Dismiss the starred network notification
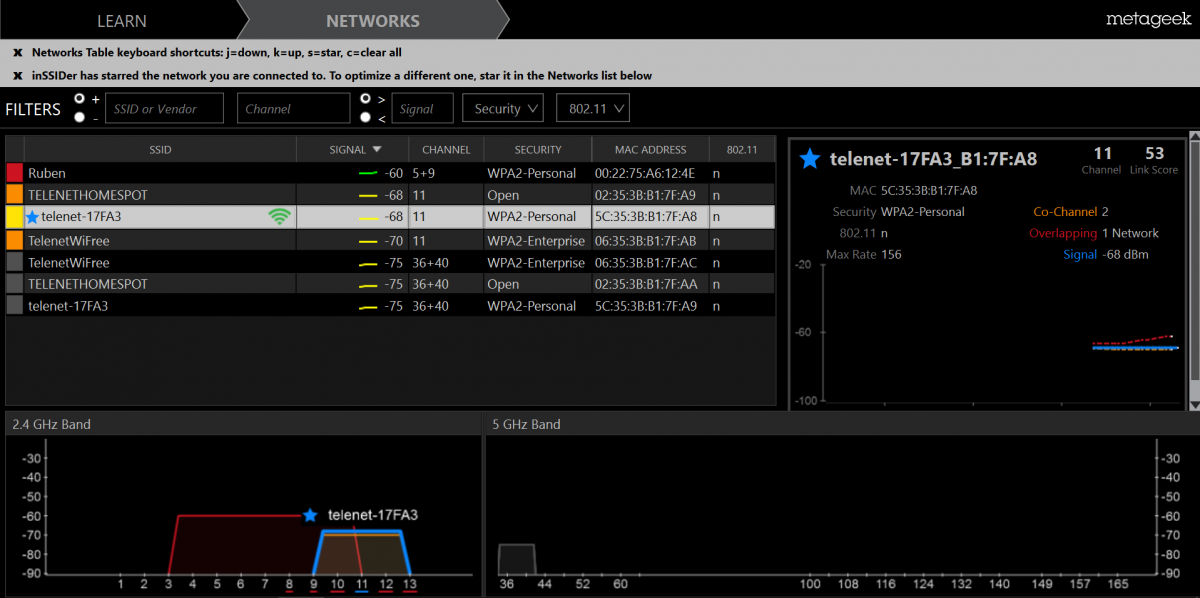The height and width of the screenshot is (598, 1200). (x=18, y=76)
